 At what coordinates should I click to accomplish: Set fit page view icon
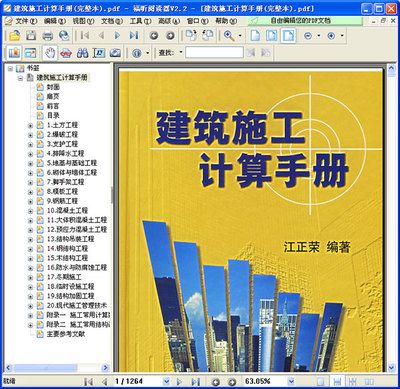tap(272, 35)
